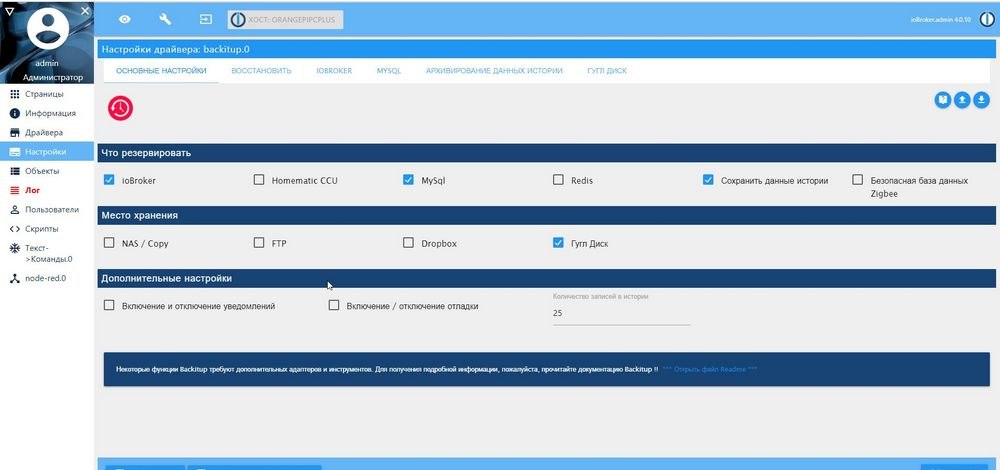Uncheck the Гугл Диск storage checkbox

click(558, 243)
